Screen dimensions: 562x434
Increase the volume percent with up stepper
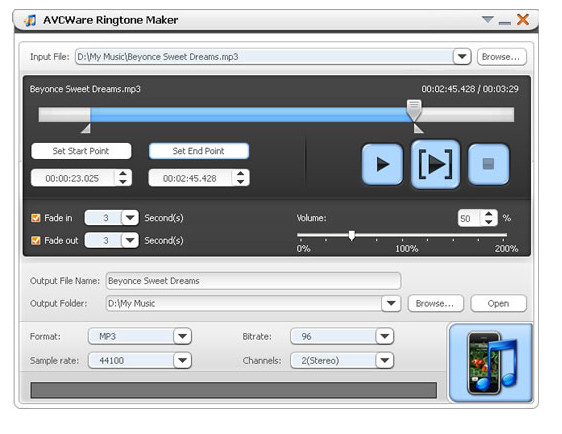489,214
